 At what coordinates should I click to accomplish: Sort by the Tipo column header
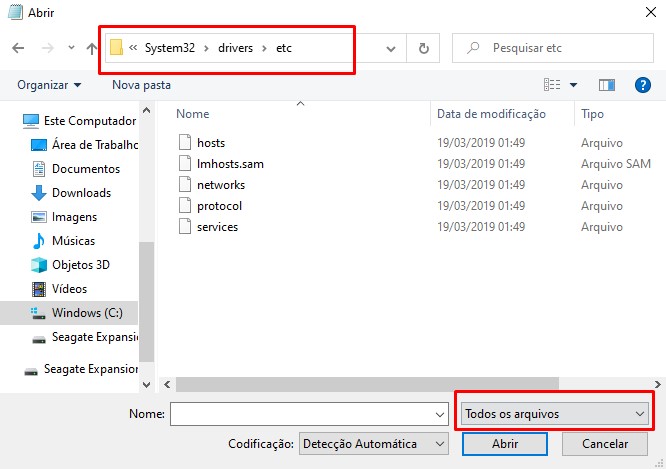coord(593,114)
